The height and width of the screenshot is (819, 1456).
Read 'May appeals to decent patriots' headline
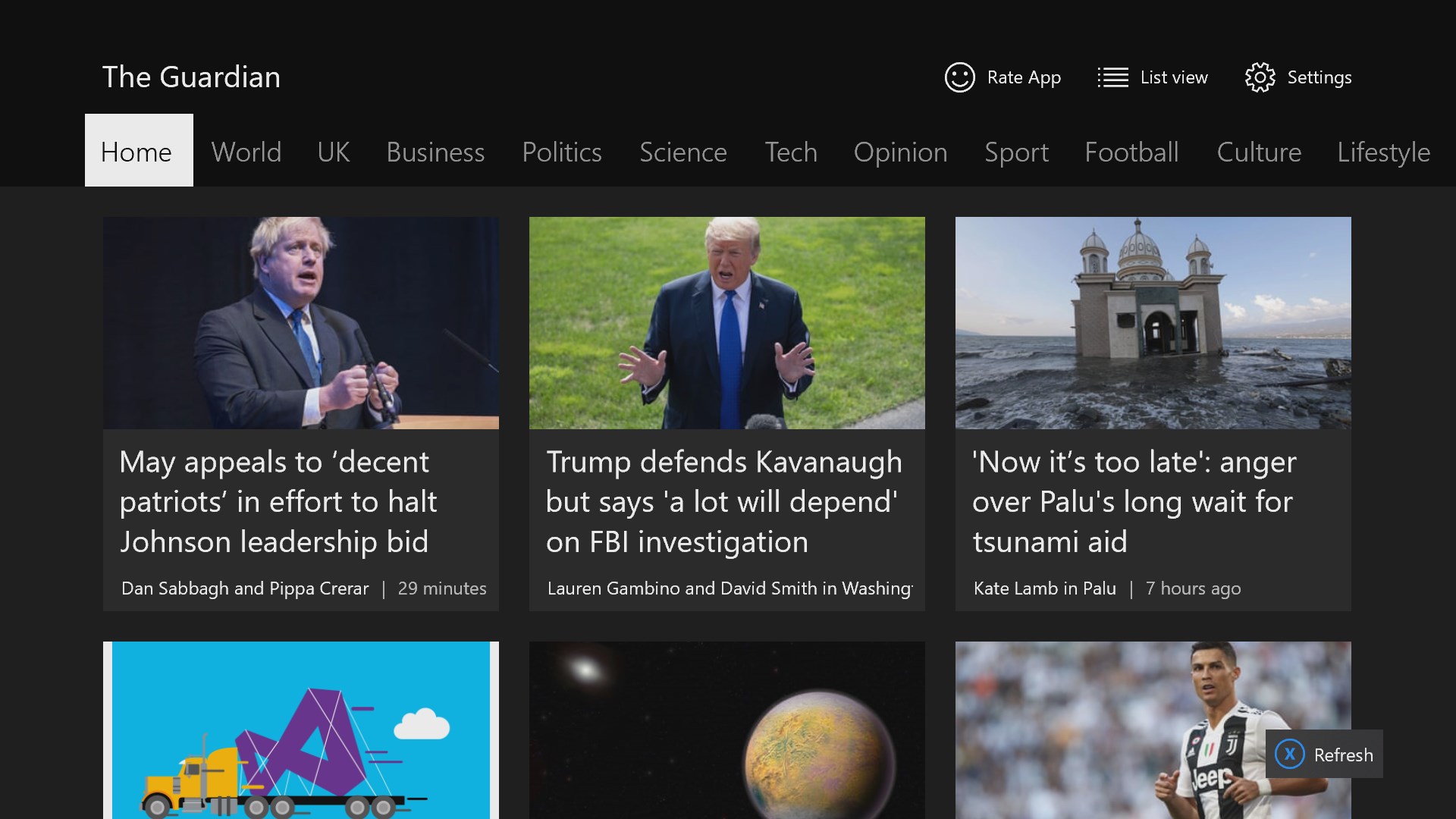[278, 502]
